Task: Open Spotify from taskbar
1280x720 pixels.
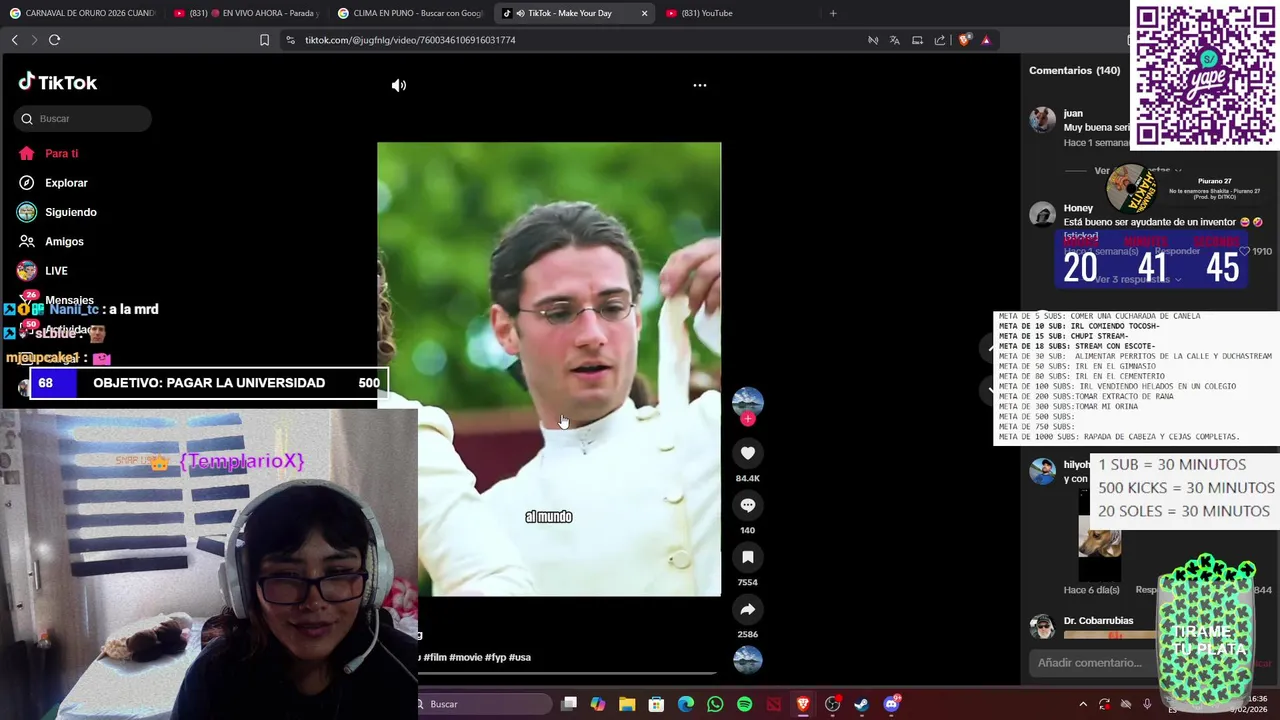Action: coord(744,704)
